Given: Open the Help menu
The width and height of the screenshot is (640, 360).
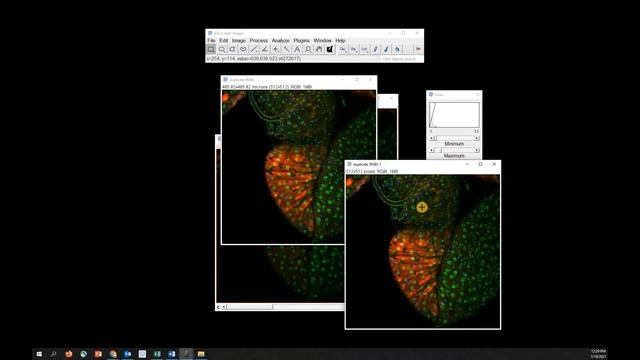Looking at the screenshot, I should (340, 40).
